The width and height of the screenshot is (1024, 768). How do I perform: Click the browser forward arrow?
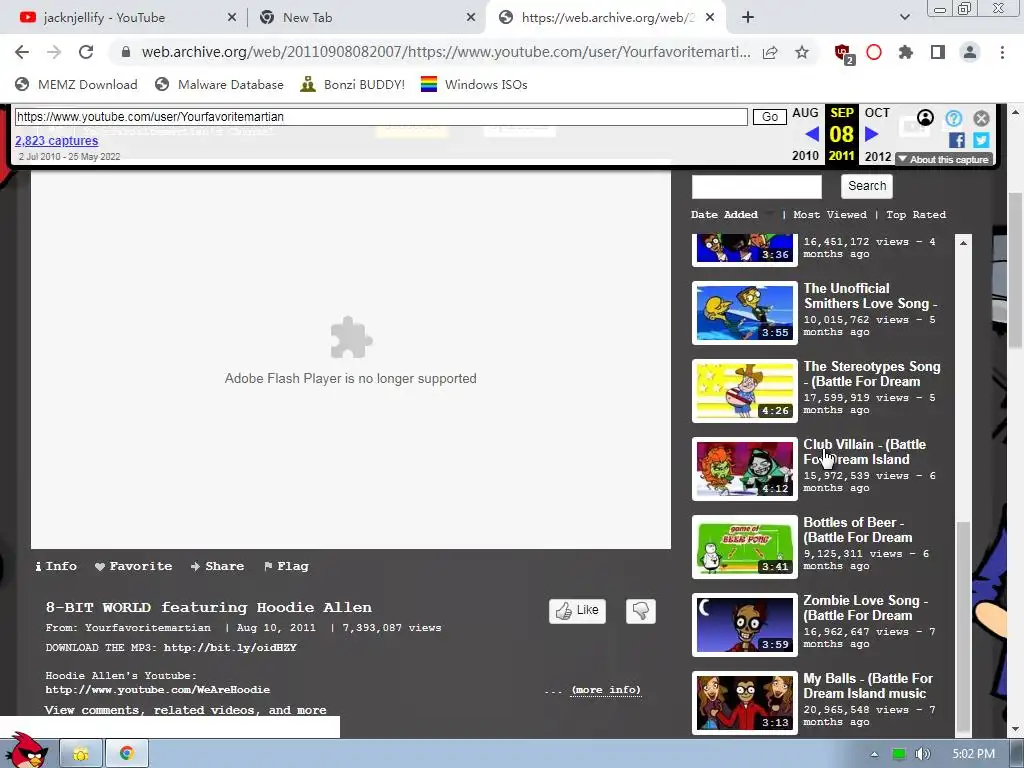(54, 52)
